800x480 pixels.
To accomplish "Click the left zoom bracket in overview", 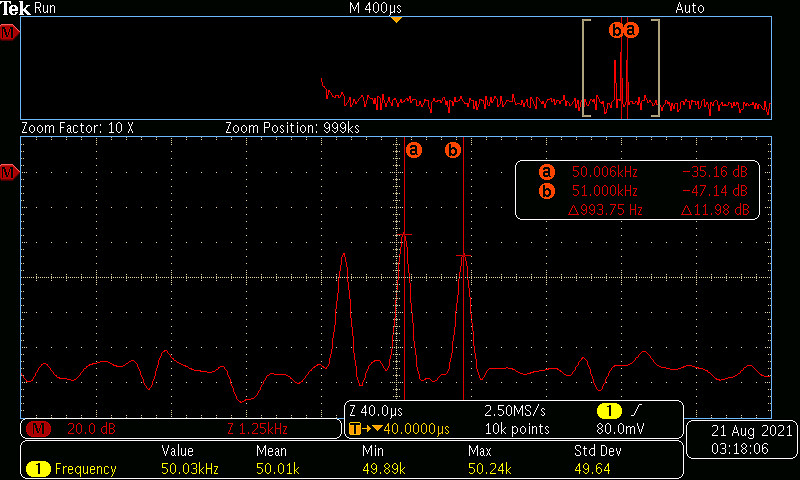I will coord(586,68).
